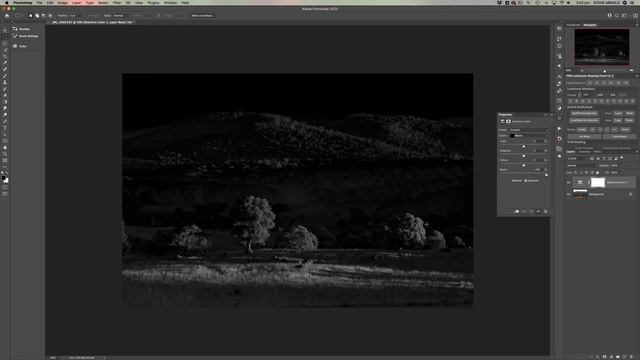The height and width of the screenshot is (360, 640).
Task: Open the Image menu
Action: tap(62, 2)
